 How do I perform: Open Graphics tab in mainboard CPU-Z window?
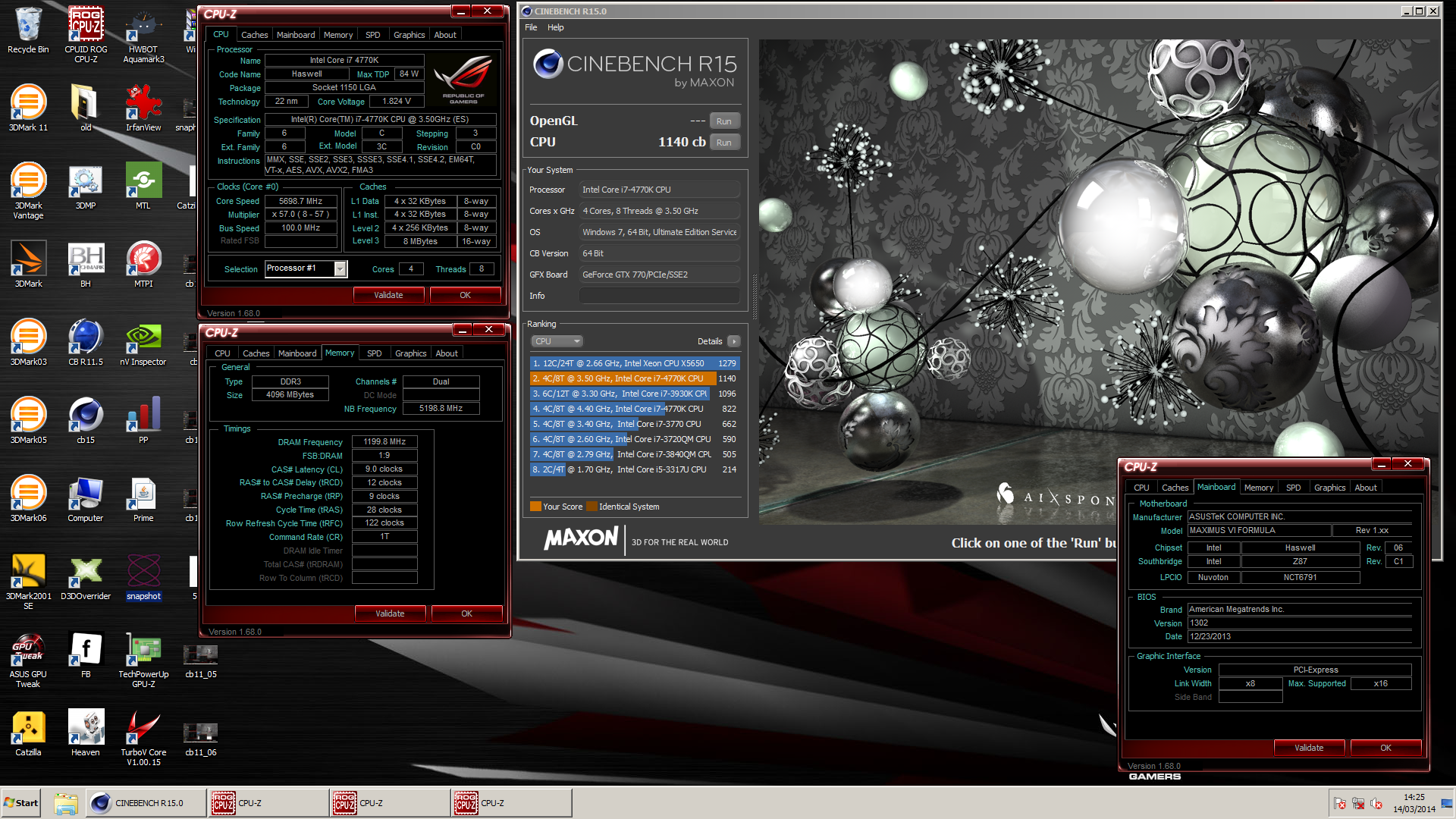(x=1329, y=488)
